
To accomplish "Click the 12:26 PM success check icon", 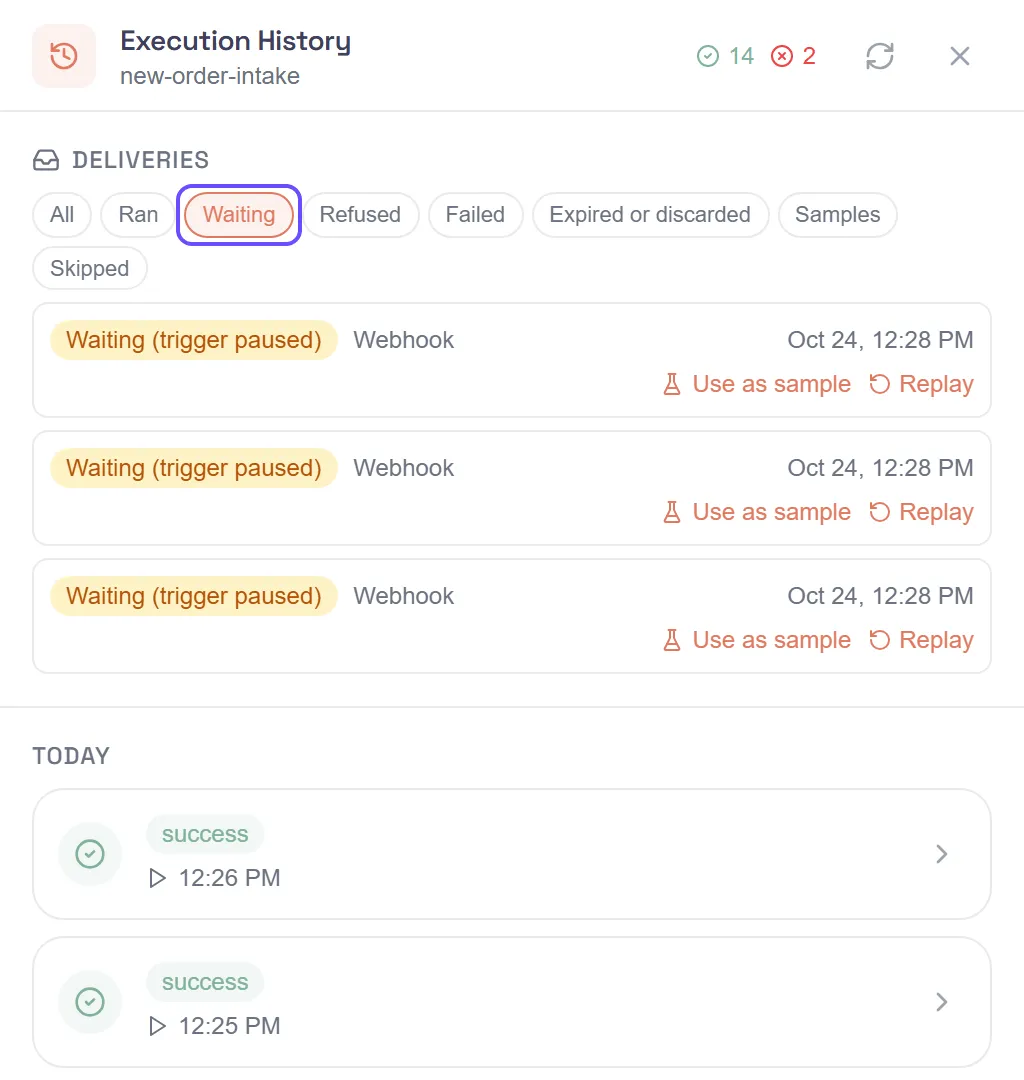I will point(90,854).
